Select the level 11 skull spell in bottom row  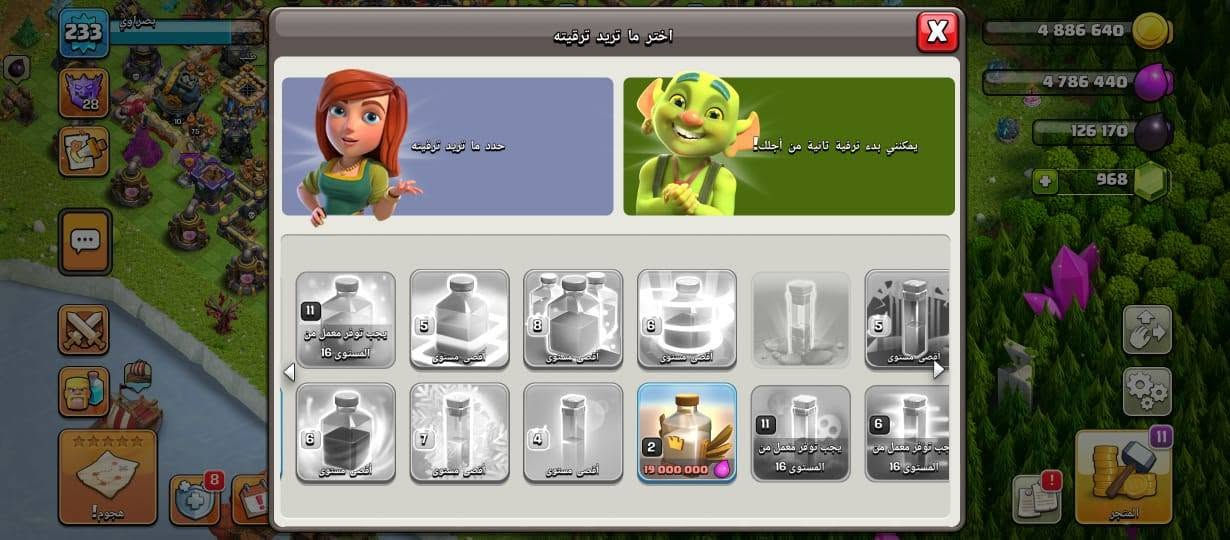point(800,432)
